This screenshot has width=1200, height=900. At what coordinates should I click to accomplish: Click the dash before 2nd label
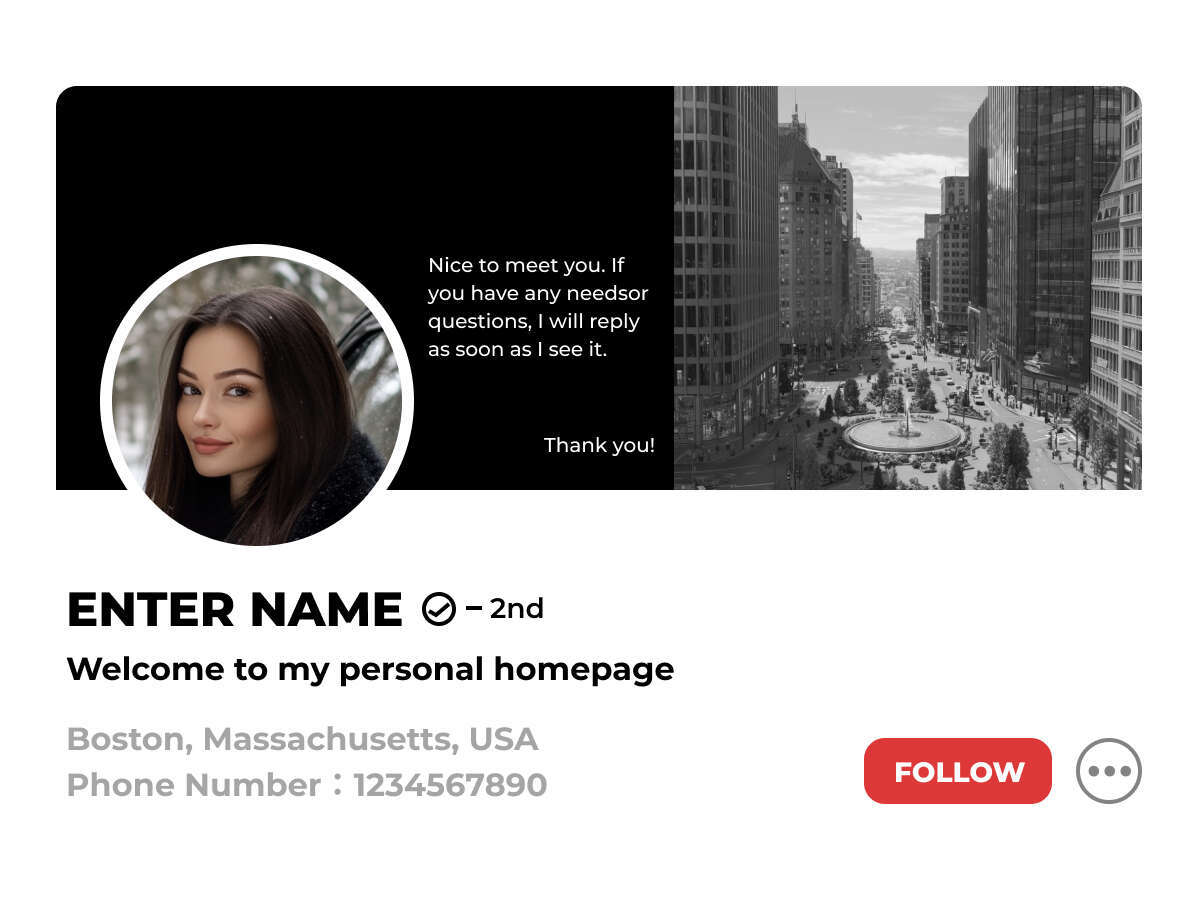(474, 607)
